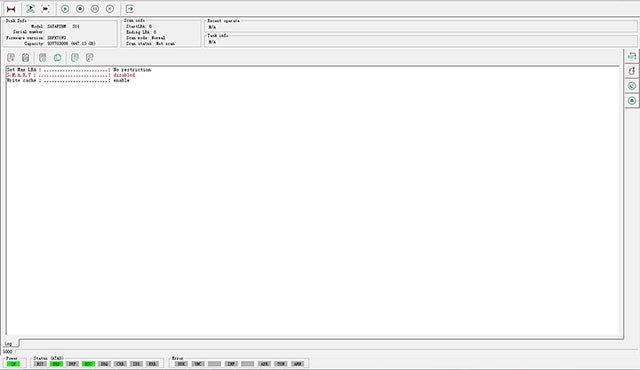640x370 pixels.
Task: Click the green overlapping pages icon in log toolbar
Action: 58,58
